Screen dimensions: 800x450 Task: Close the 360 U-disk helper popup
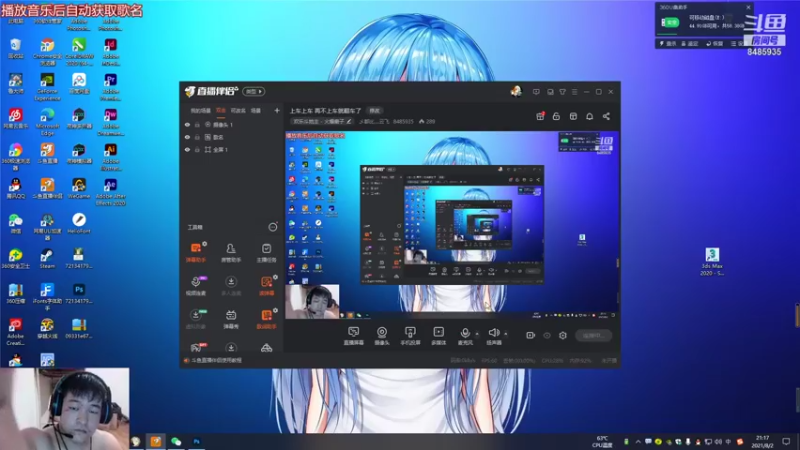[x=748, y=7]
